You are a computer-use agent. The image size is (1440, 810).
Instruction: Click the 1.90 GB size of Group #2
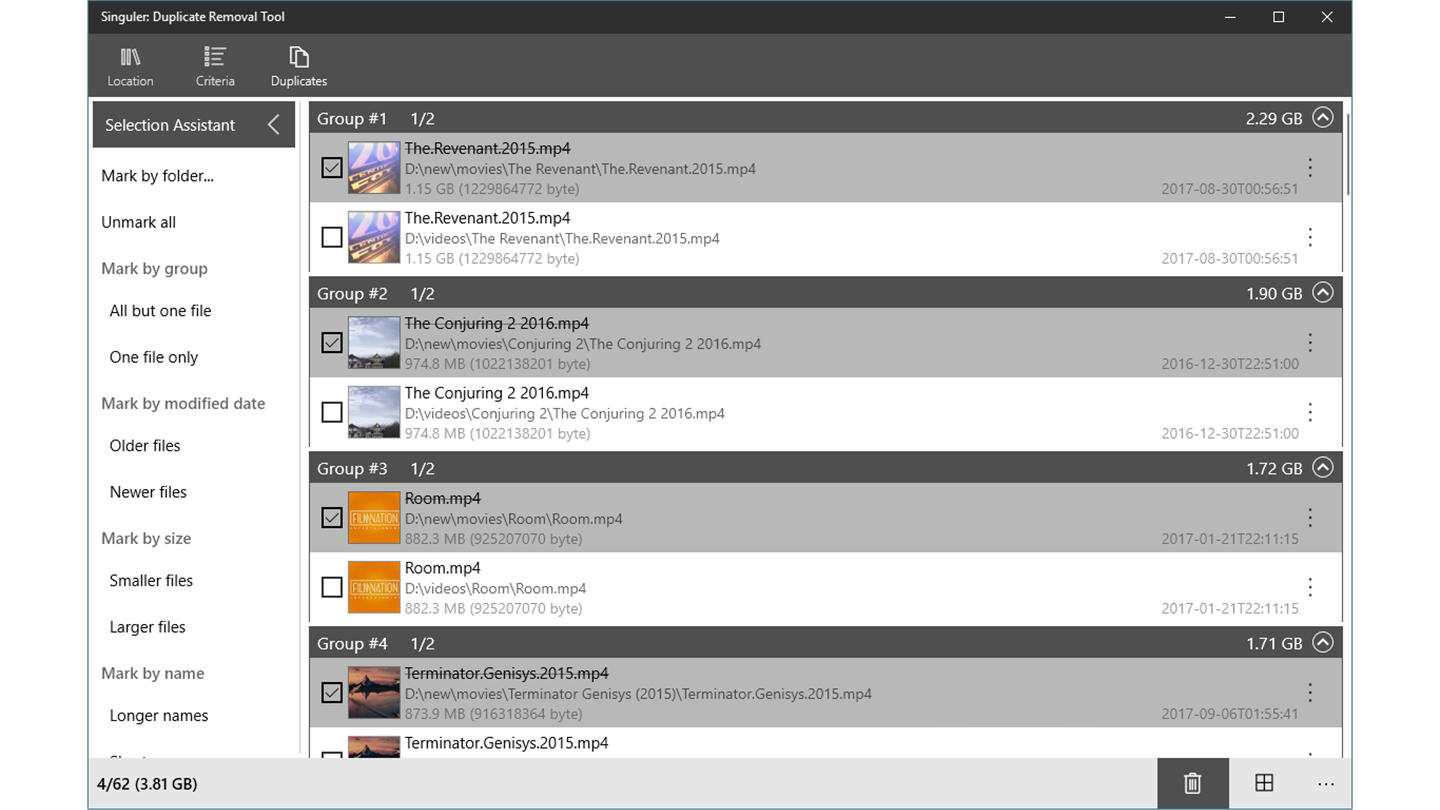(x=1274, y=293)
